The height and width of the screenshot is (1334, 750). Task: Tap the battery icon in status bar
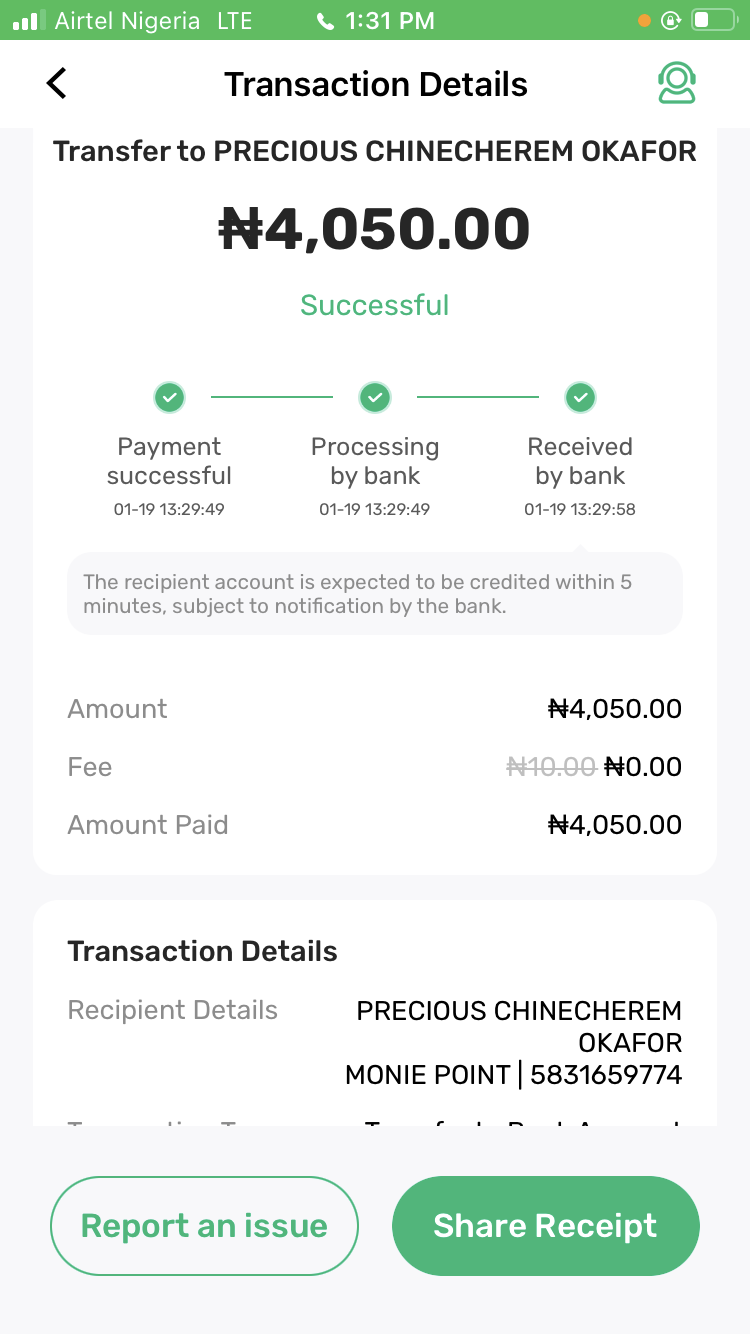[x=713, y=20]
